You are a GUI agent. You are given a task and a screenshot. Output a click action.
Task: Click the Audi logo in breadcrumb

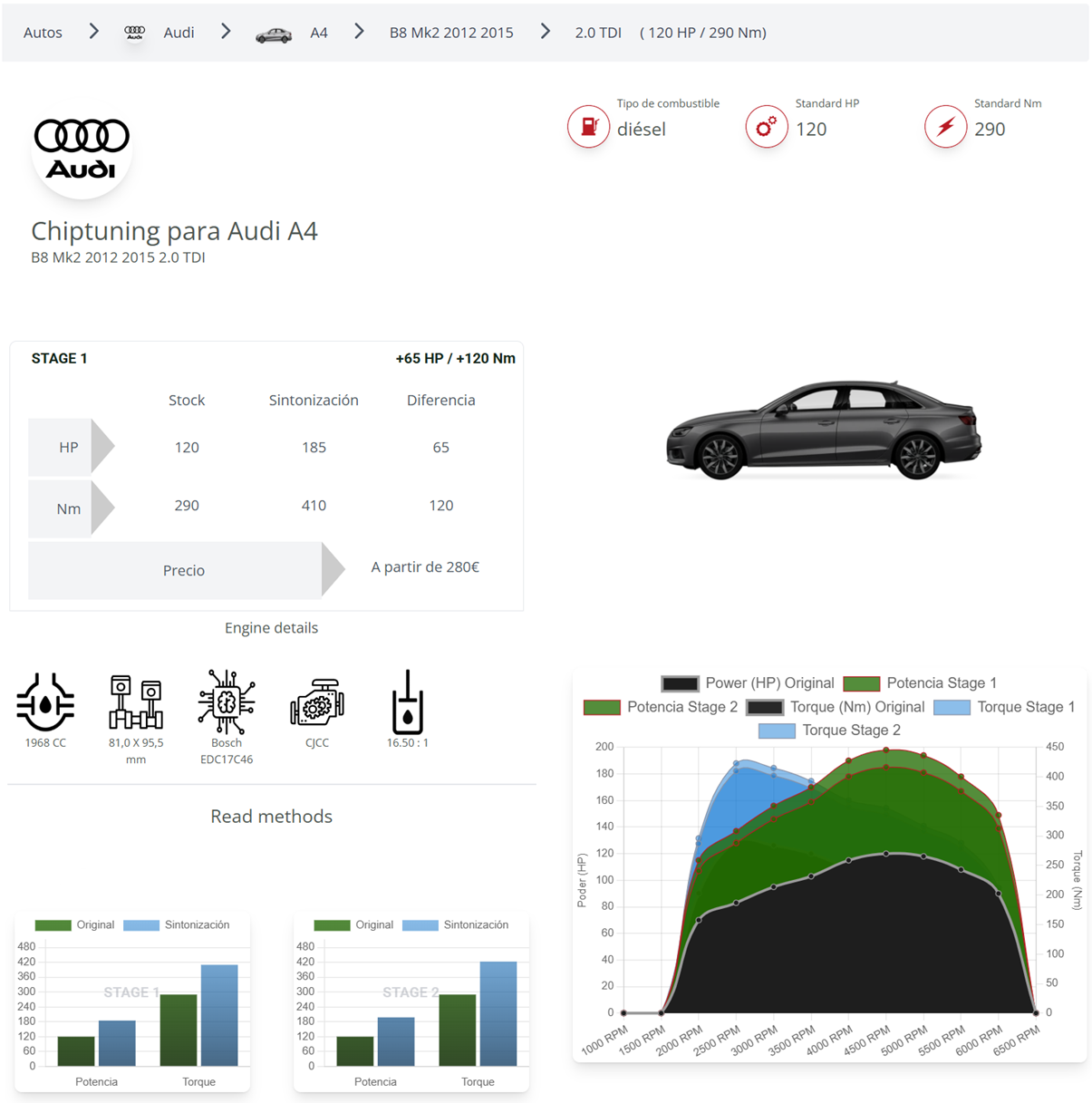point(134,33)
